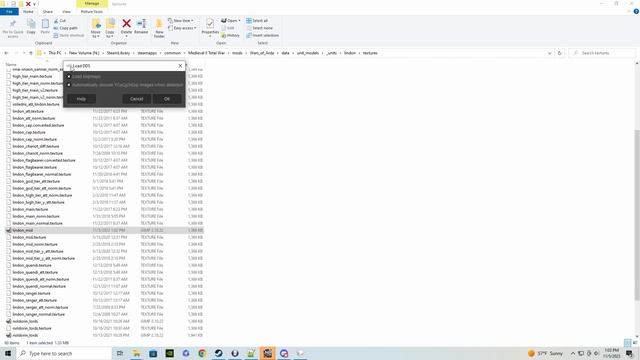Click the Paste icon in the ribbon
This screenshot has width=640, height=360.
pos(45,24)
